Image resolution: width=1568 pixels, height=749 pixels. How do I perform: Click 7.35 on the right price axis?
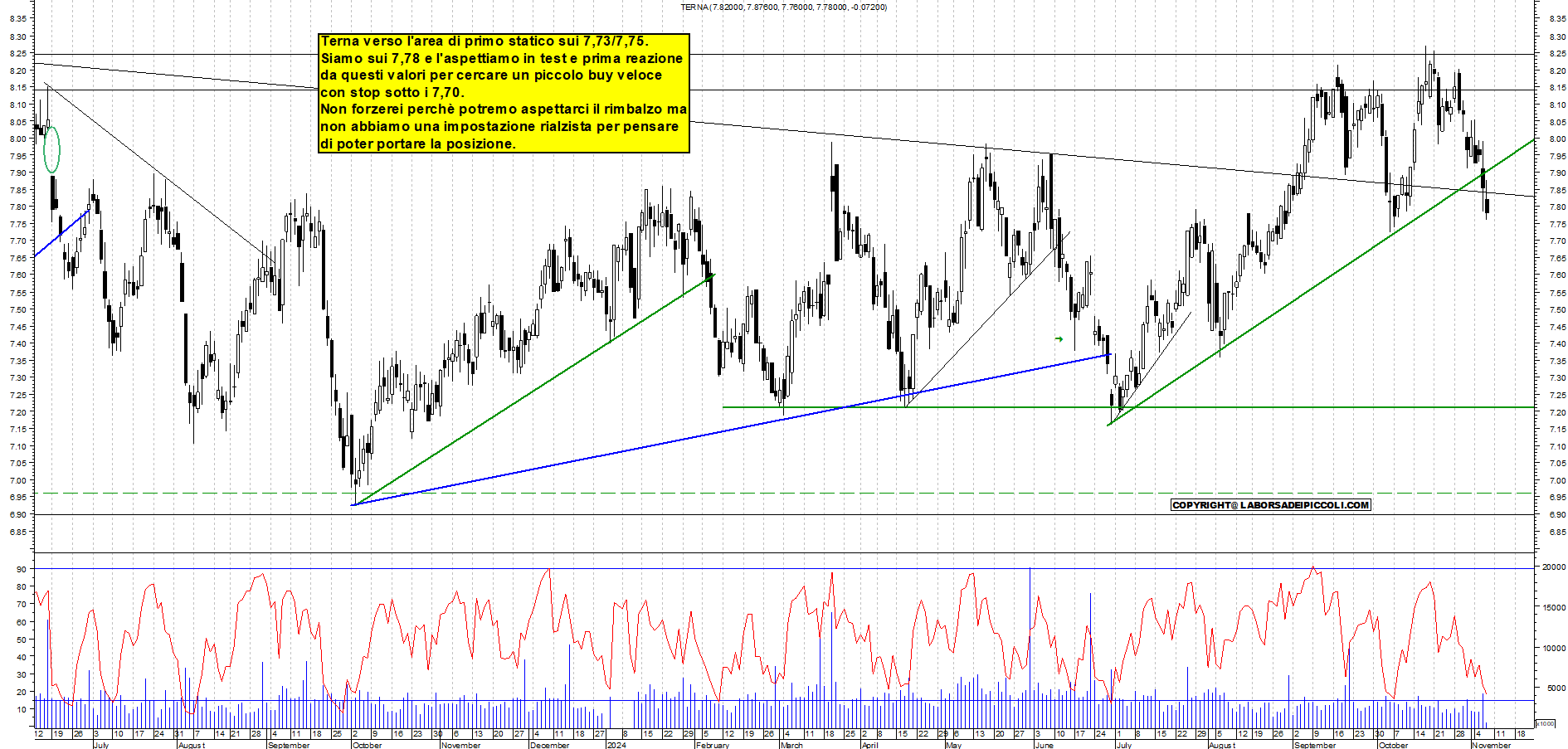[1556, 361]
